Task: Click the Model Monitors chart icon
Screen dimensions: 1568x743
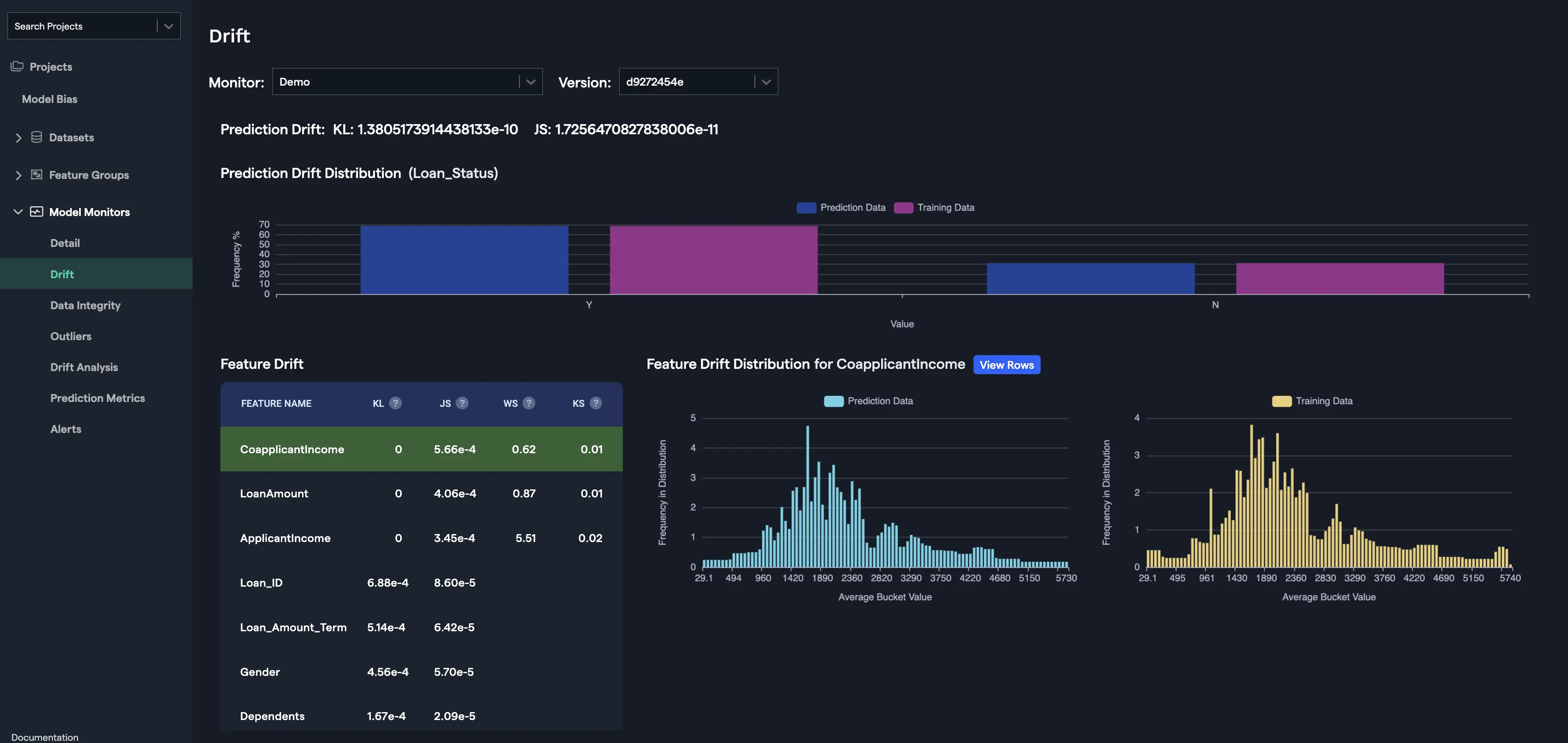Action: [x=37, y=212]
